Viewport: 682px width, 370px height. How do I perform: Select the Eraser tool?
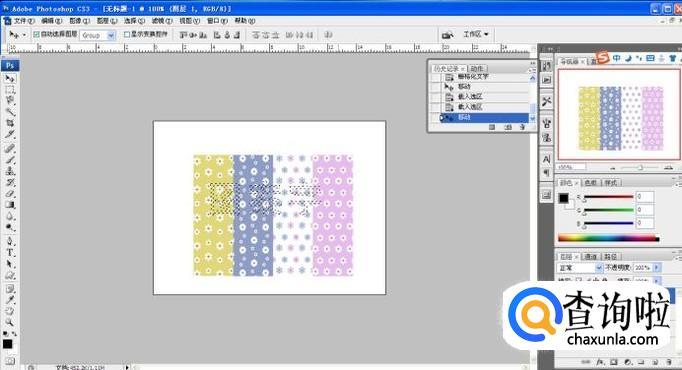pyautogui.click(x=10, y=193)
